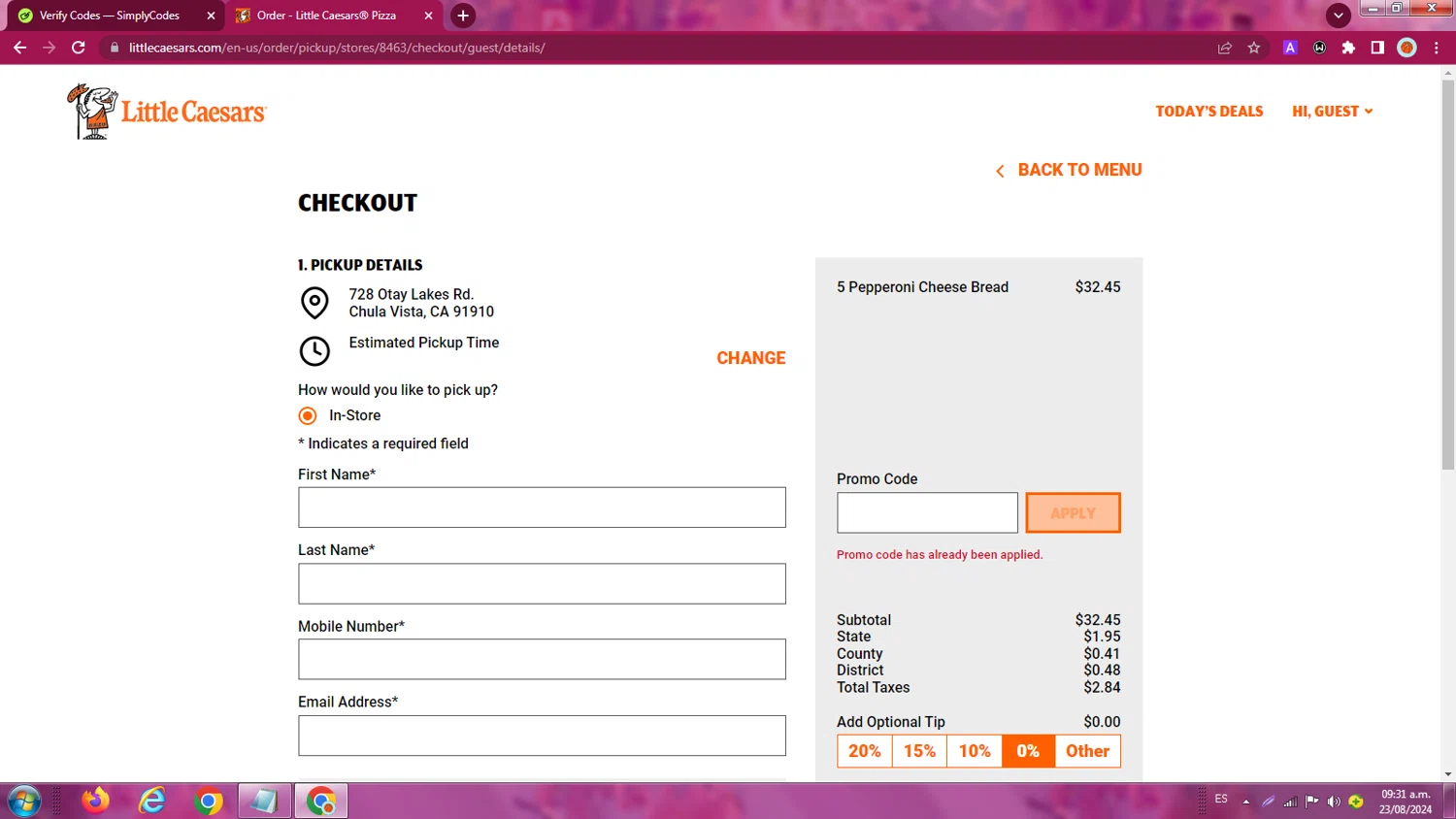Click the Promo Code input field
The image size is (1456, 819).
pos(927,512)
